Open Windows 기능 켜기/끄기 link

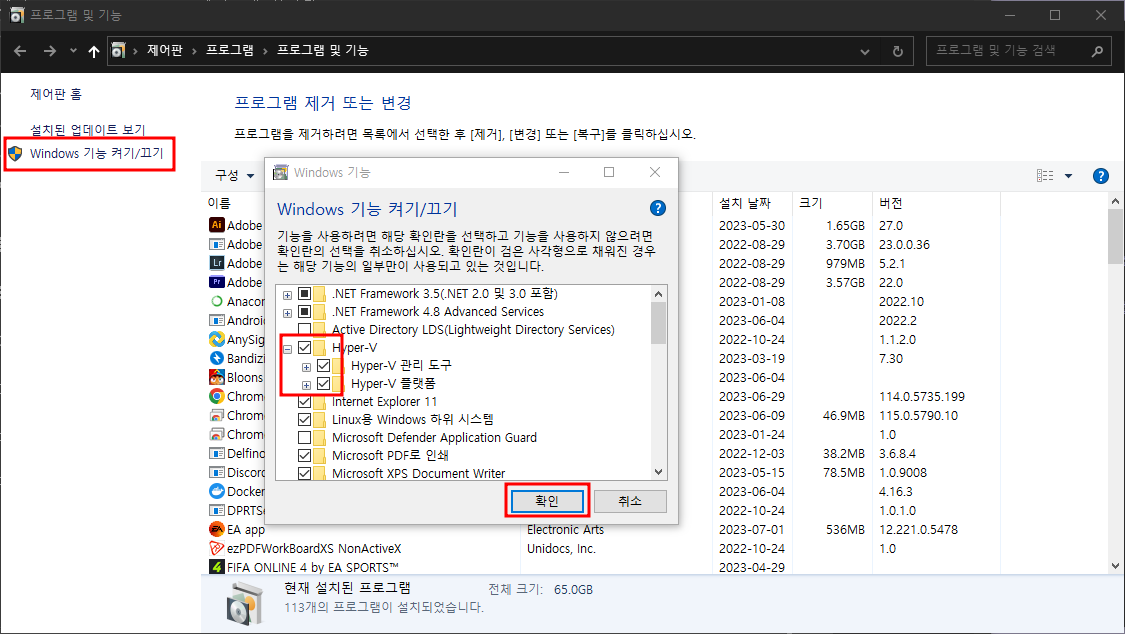point(97,153)
